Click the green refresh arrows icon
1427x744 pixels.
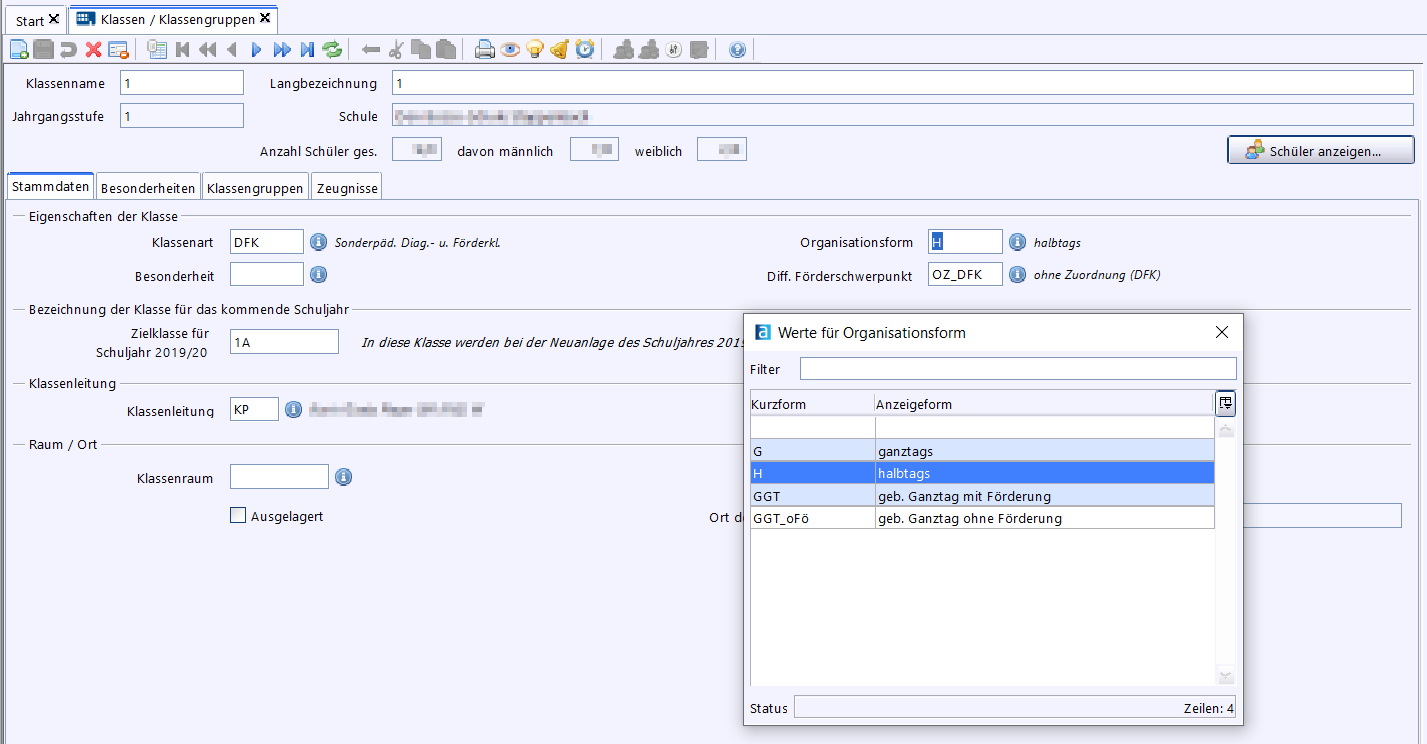pyautogui.click(x=332, y=49)
